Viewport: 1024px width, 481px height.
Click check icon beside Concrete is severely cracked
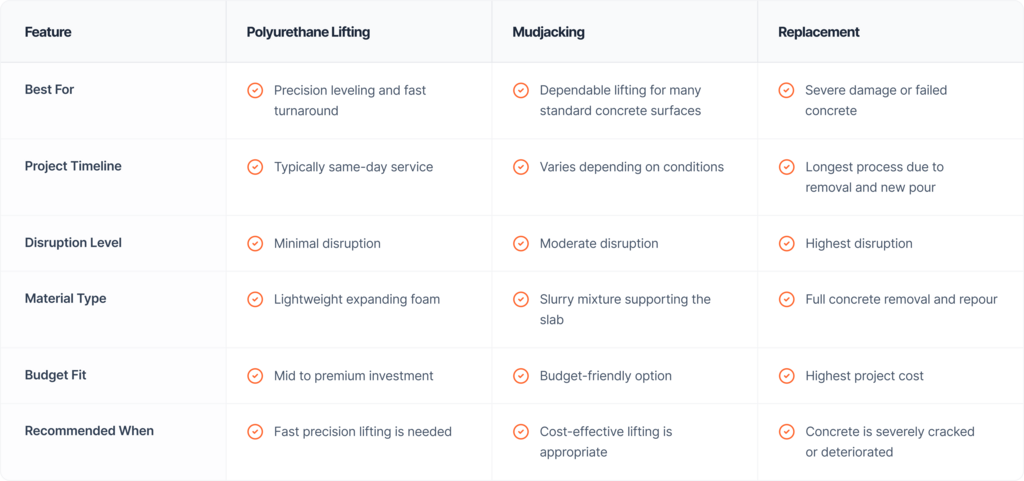(x=787, y=432)
